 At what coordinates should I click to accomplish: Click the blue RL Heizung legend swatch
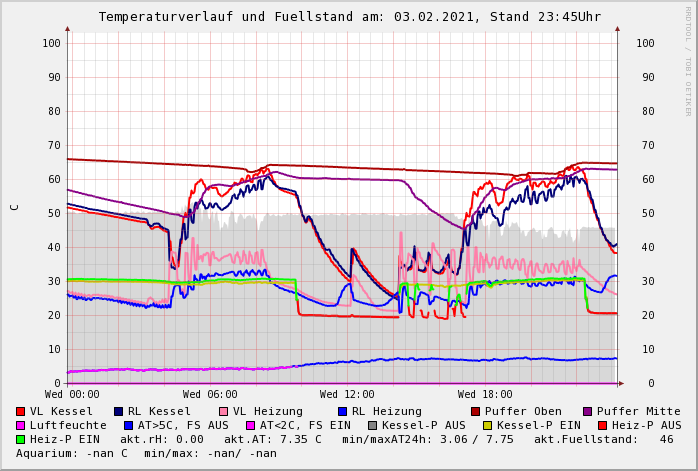coord(342,412)
